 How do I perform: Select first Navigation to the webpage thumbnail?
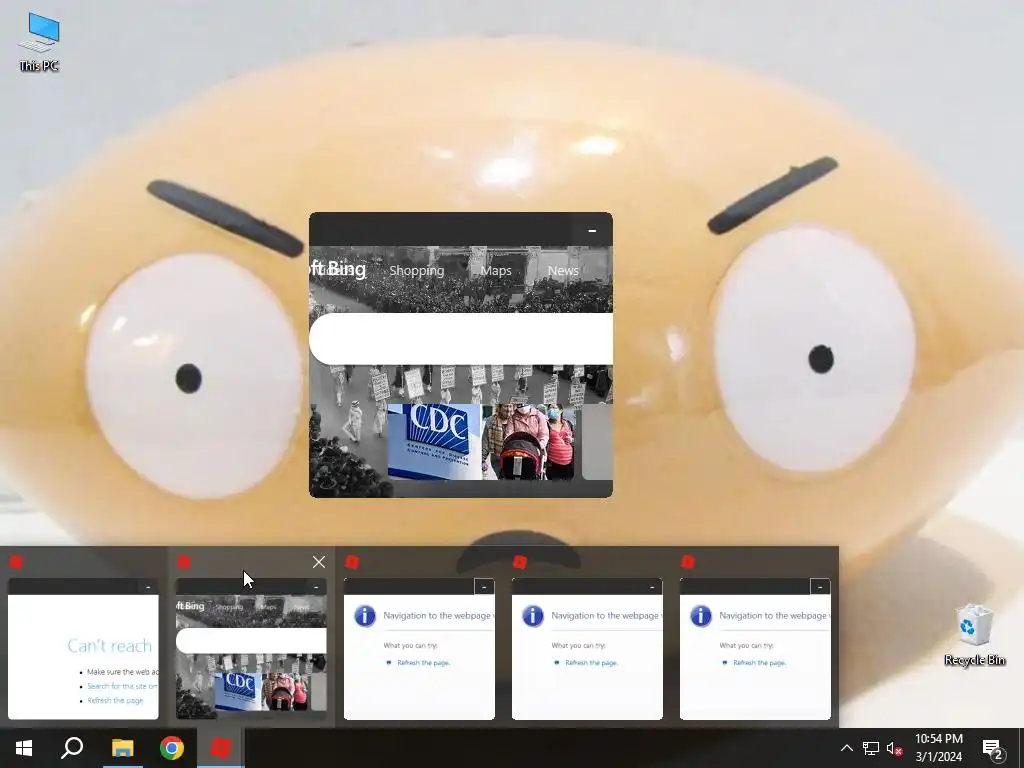pos(419,648)
